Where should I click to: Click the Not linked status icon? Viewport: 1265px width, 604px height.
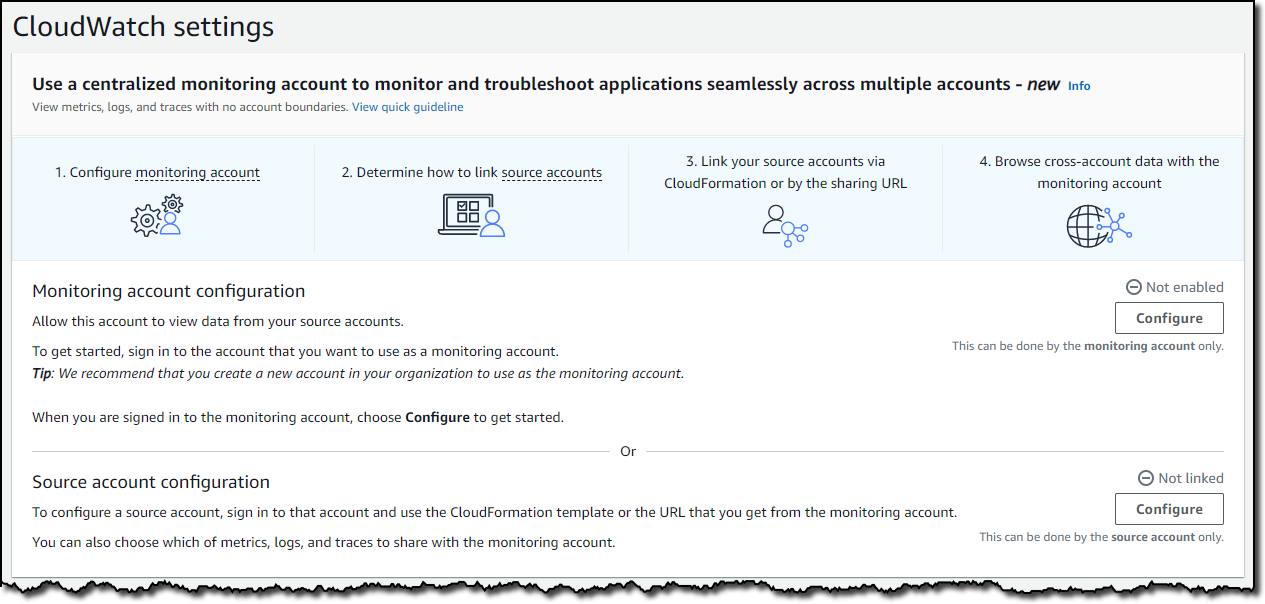[x=1146, y=478]
